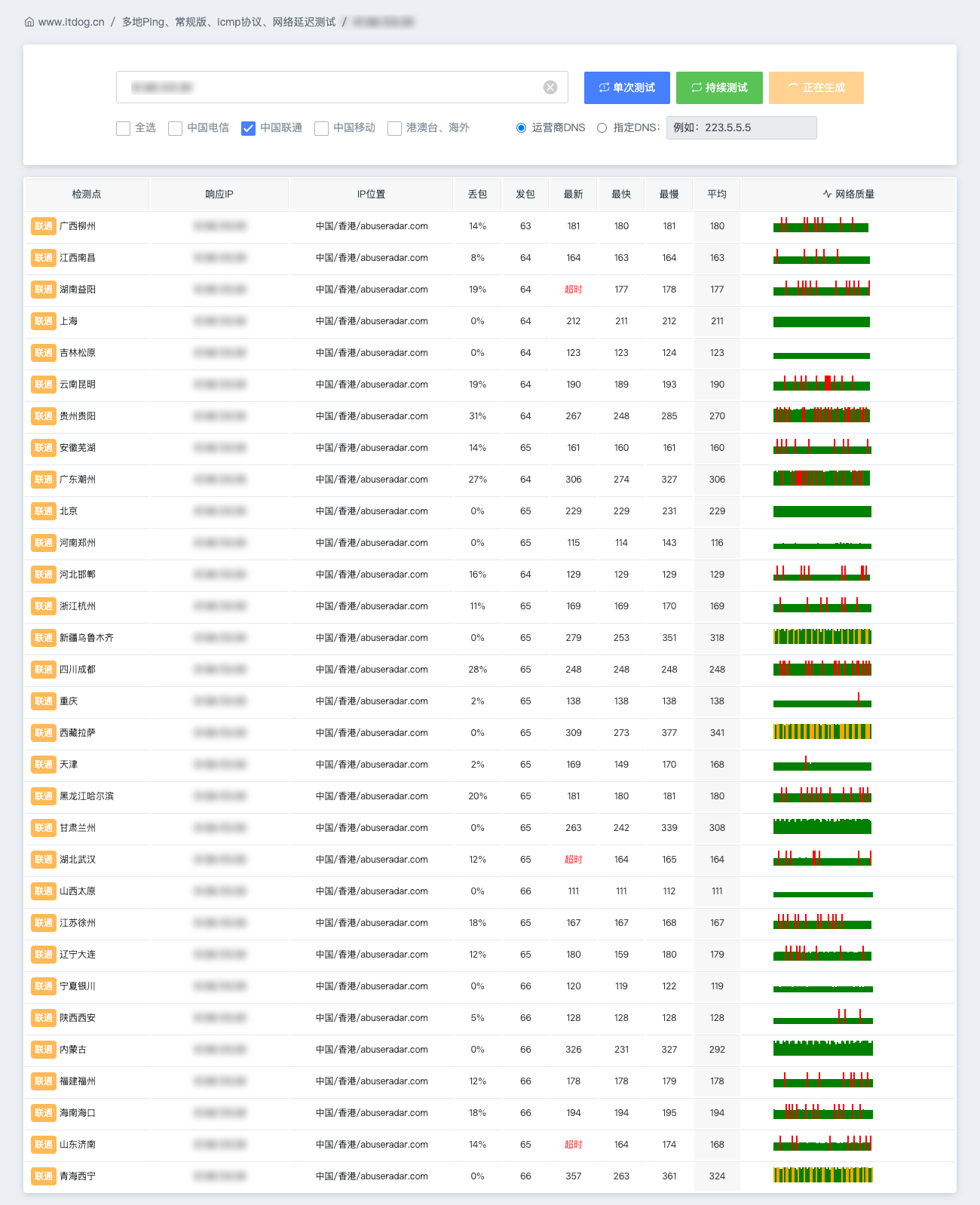Click the 联通 badge for 青海西宁

pyautogui.click(x=44, y=1176)
